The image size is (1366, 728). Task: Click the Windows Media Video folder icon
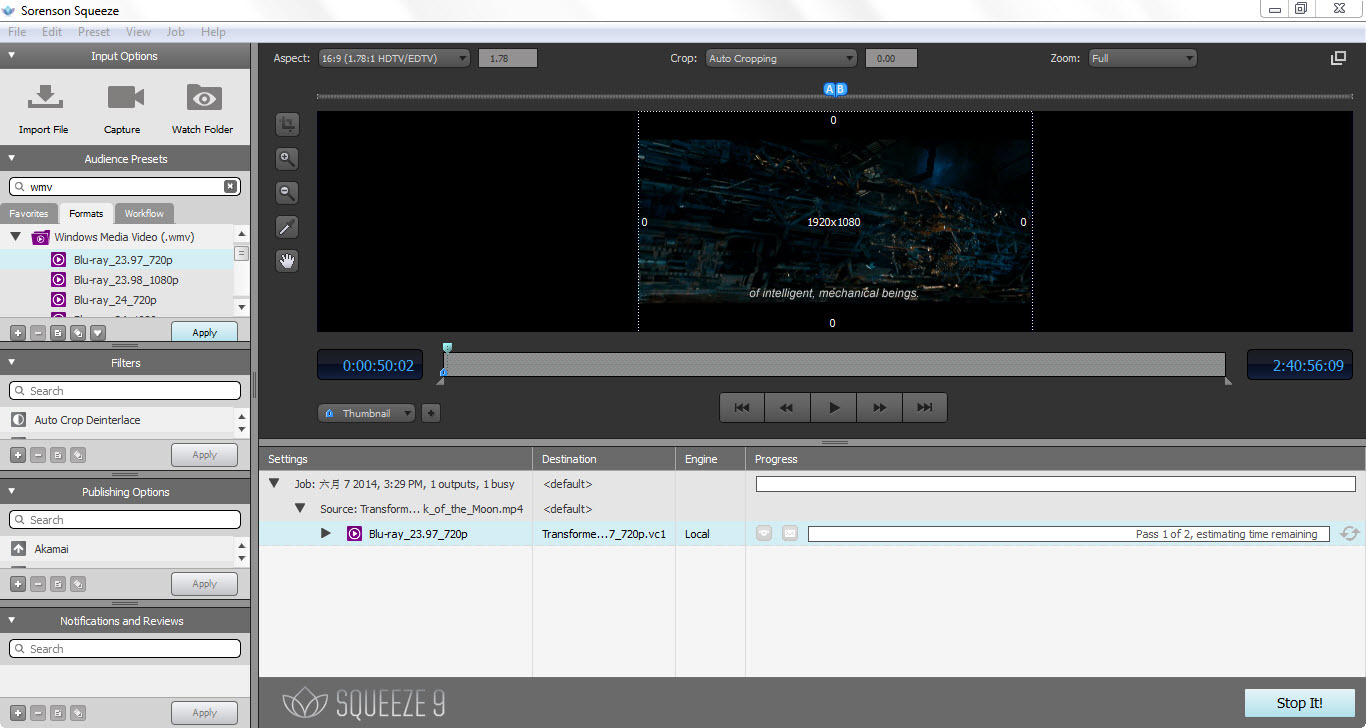point(40,238)
